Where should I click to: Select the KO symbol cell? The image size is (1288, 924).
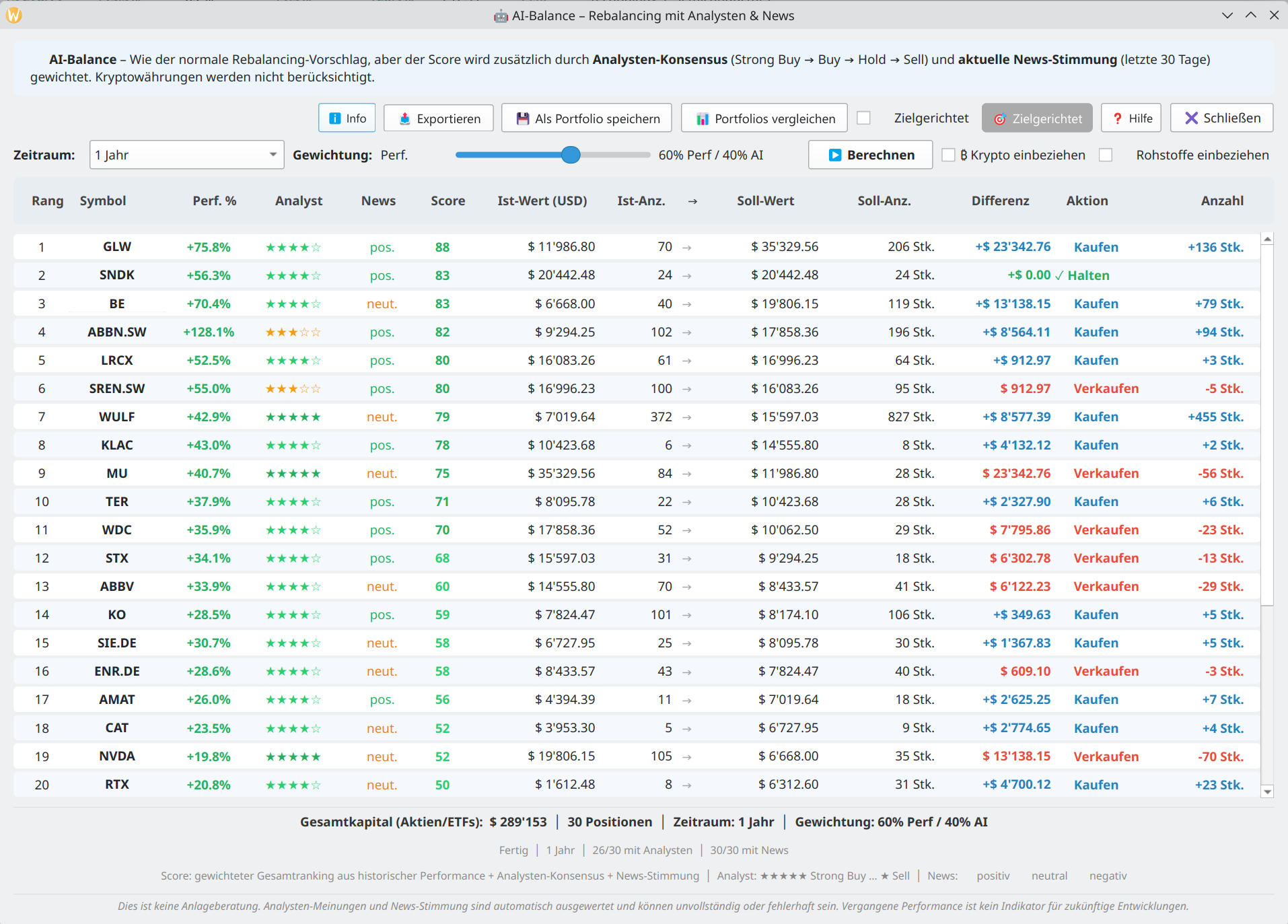pyautogui.click(x=117, y=614)
